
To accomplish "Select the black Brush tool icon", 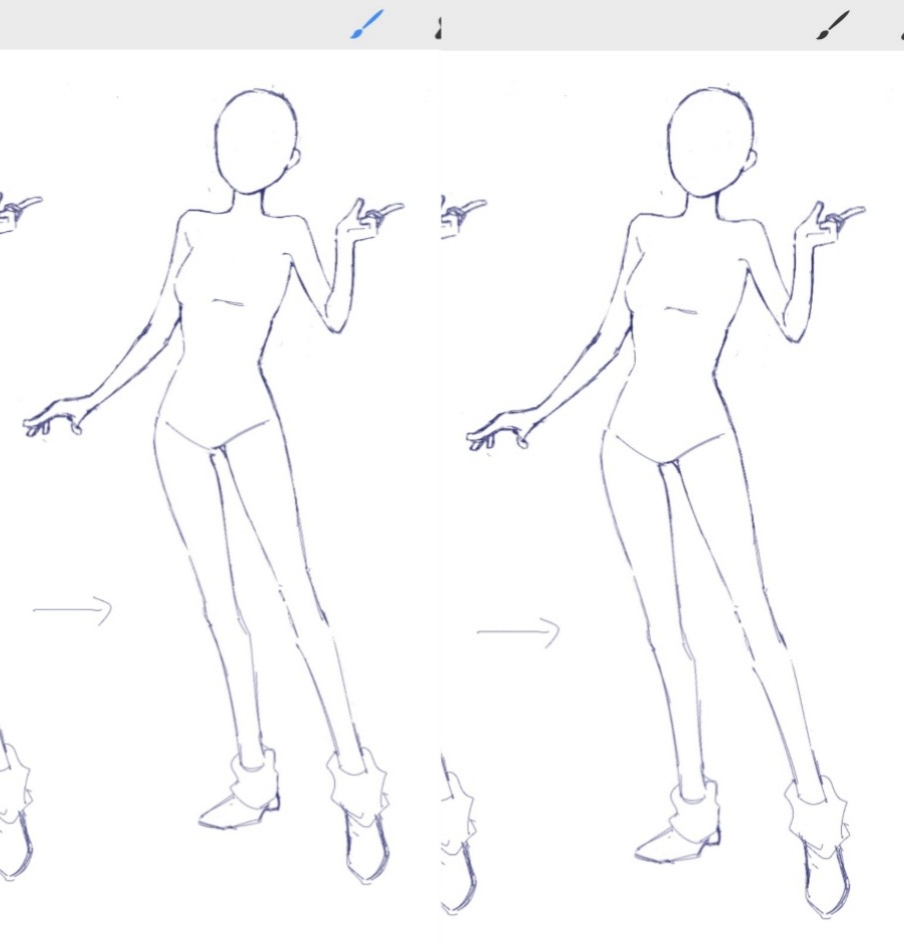I will point(833,26).
